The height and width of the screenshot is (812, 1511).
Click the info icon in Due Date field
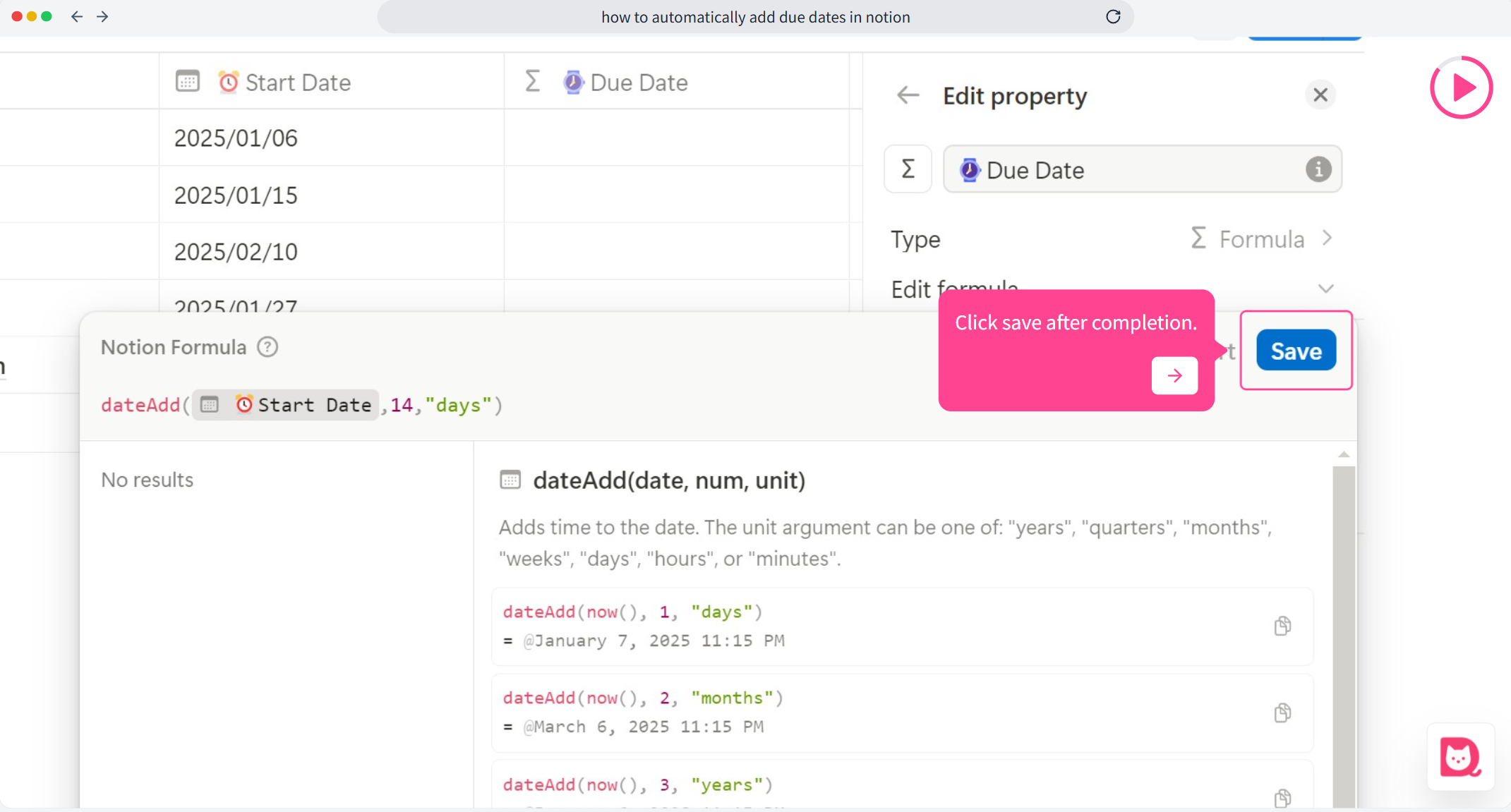[1318, 169]
